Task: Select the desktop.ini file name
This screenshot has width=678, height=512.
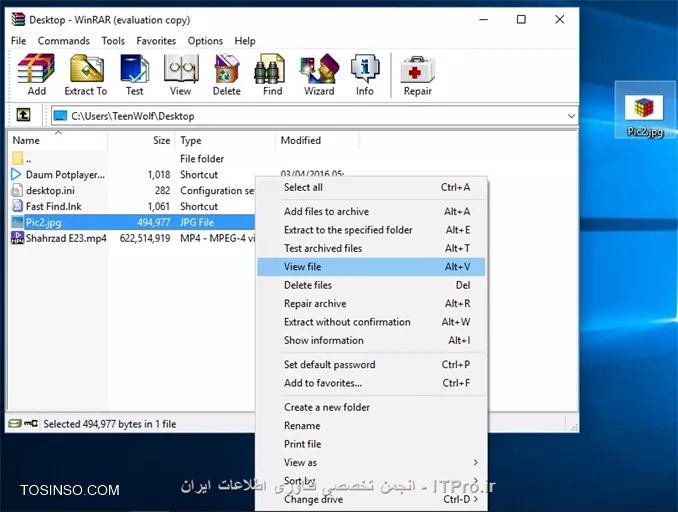Action: [x=50, y=191]
